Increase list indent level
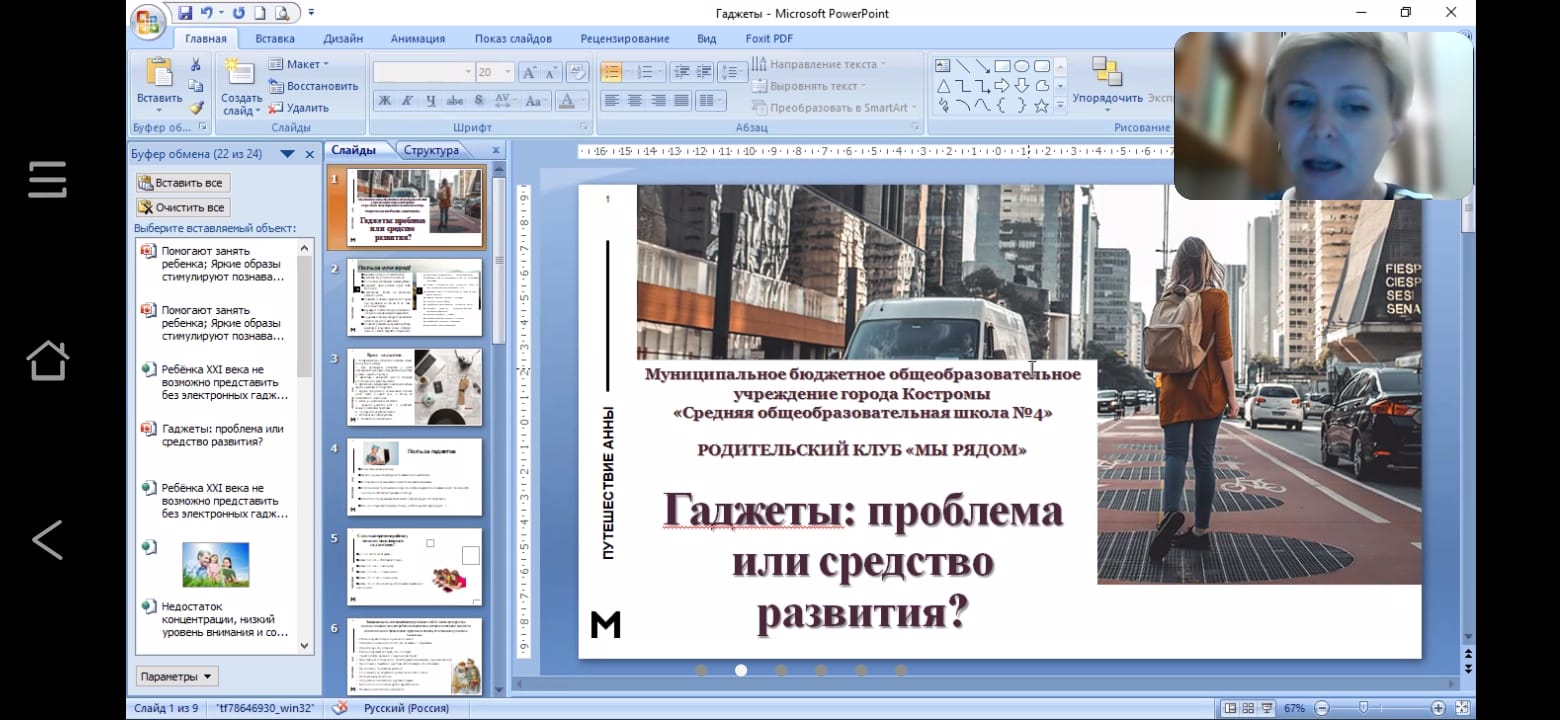This screenshot has height=720, width=1560. click(704, 72)
